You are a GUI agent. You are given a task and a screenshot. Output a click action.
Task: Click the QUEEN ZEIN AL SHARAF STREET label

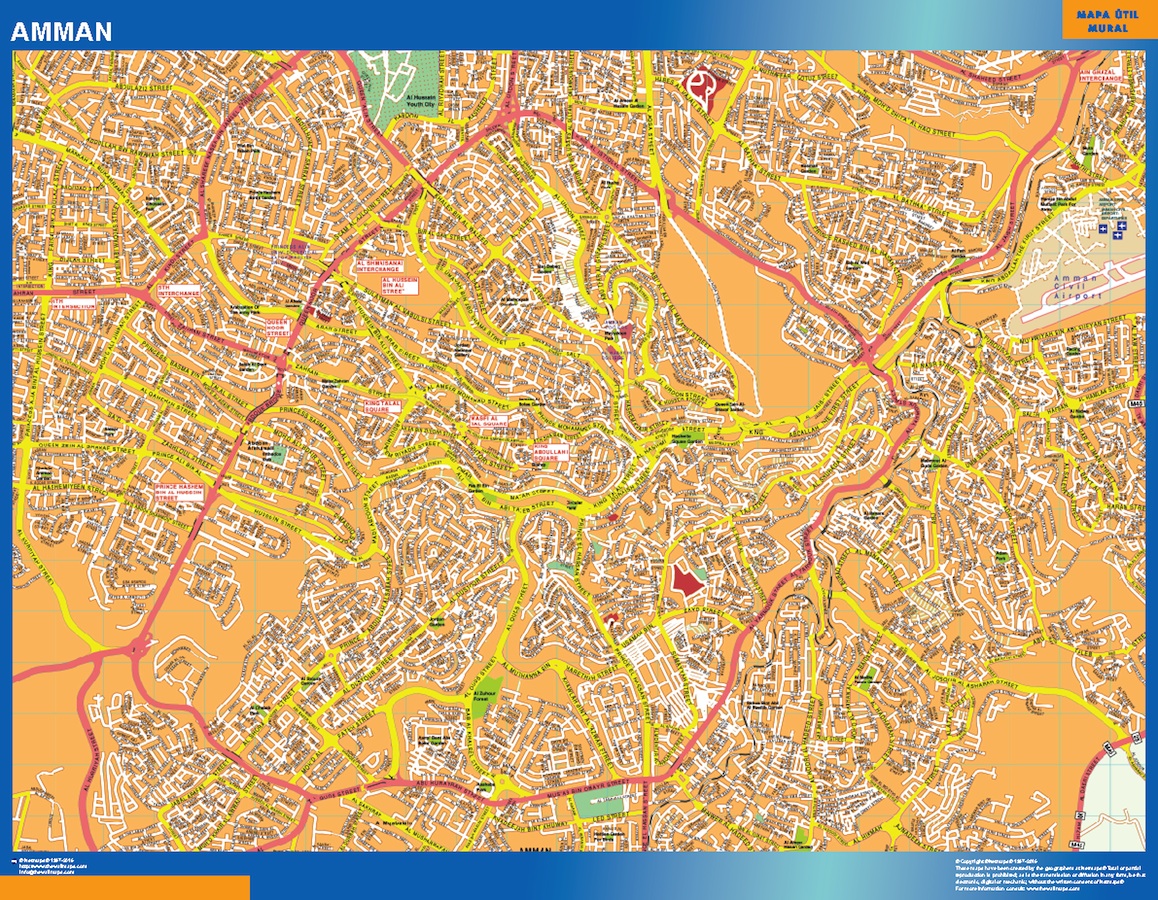pyautogui.click(x=89, y=447)
